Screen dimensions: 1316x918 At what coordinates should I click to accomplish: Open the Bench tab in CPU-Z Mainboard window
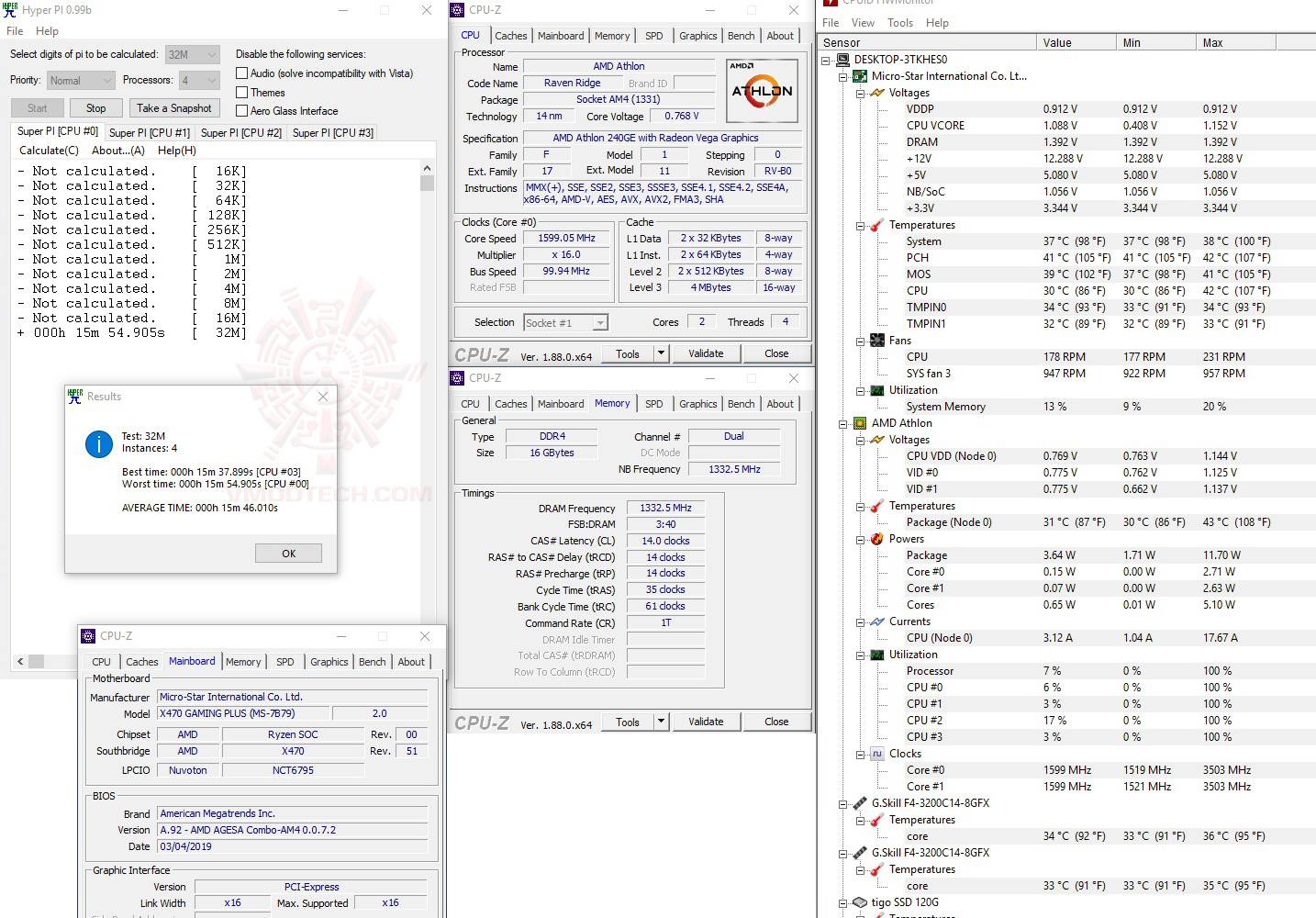click(373, 662)
